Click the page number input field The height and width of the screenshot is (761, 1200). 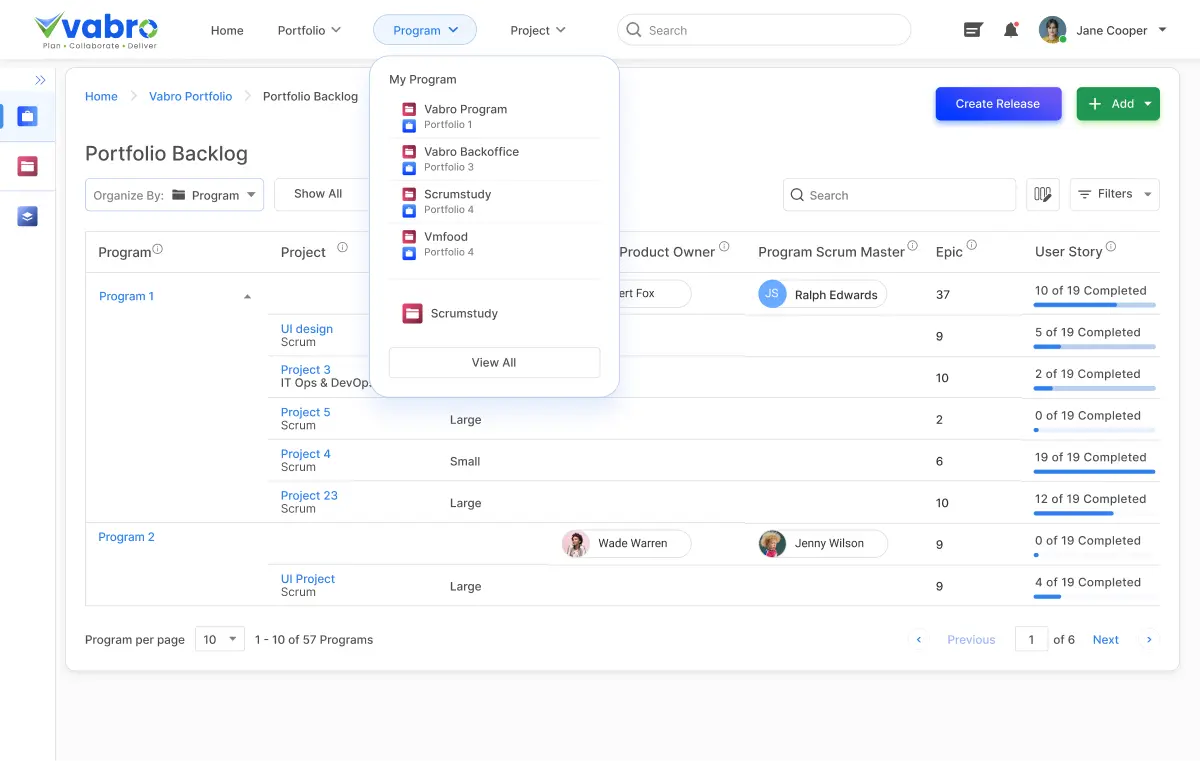[x=1032, y=639]
